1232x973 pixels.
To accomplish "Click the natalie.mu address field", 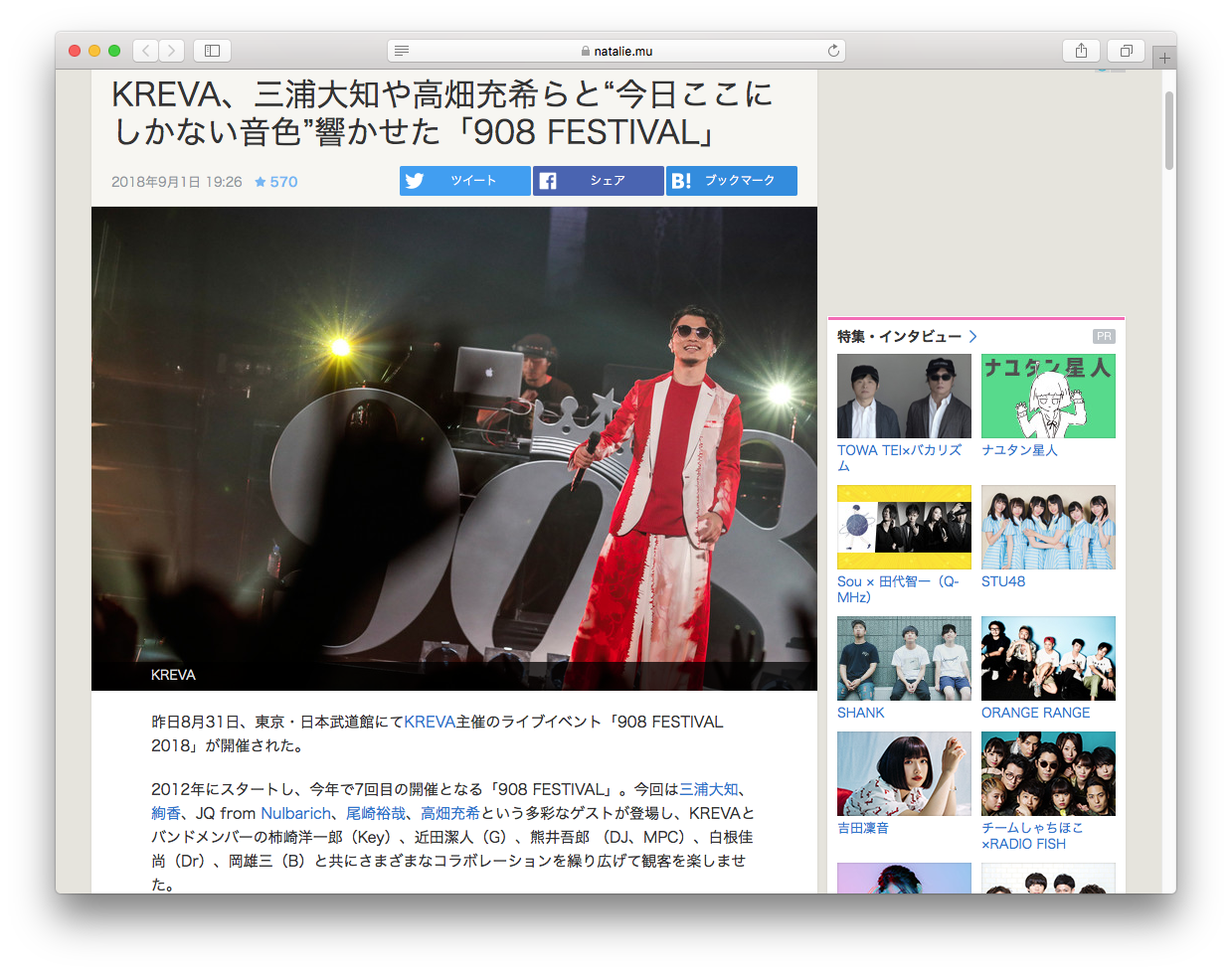I will [x=616, y=51].
